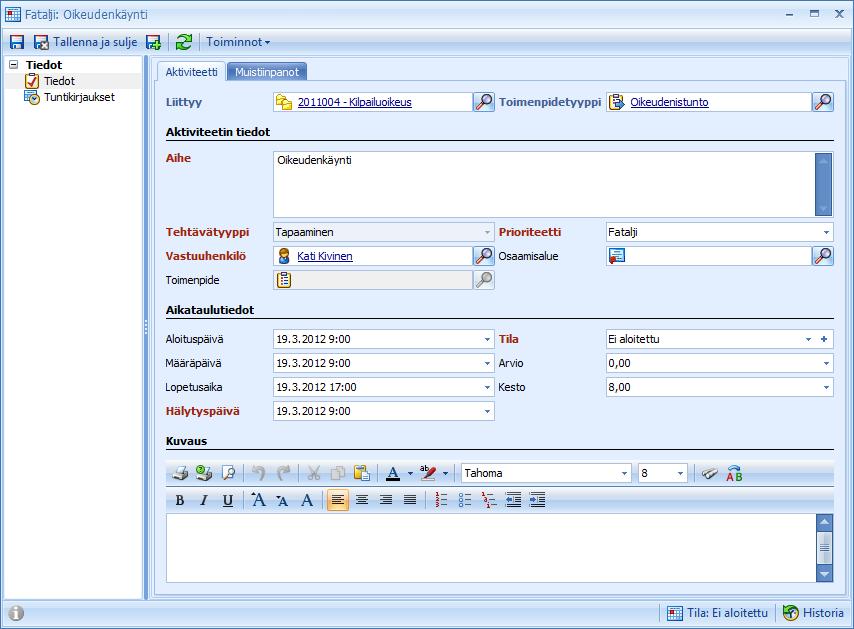Click the search icon beside Toimenpide
854x629 pixels.
click(484, 280)
